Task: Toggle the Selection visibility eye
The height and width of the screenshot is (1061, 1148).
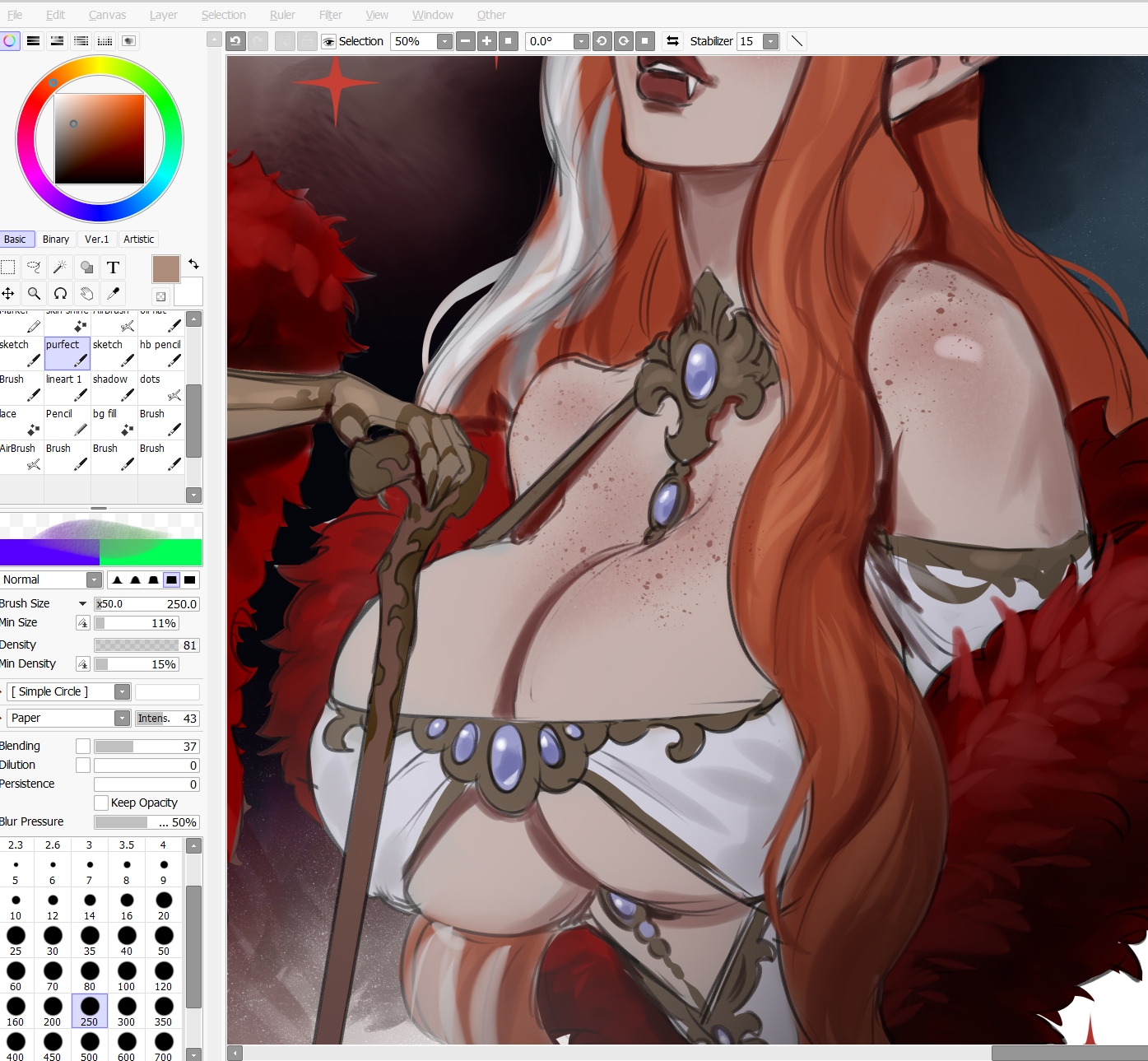Action: coord(329,42)
